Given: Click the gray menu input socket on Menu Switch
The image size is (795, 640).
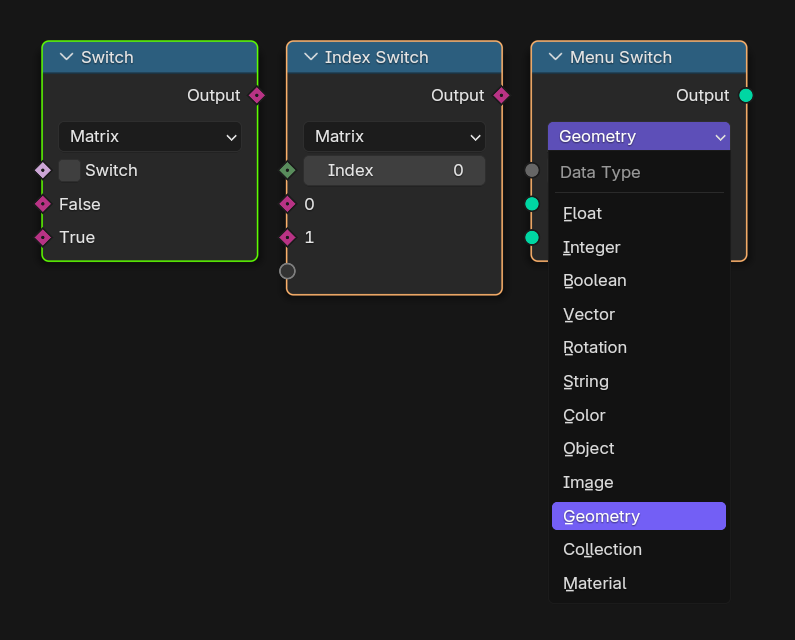Looking at the screenshot, I should pyautogui.click(x=532, y=170).
